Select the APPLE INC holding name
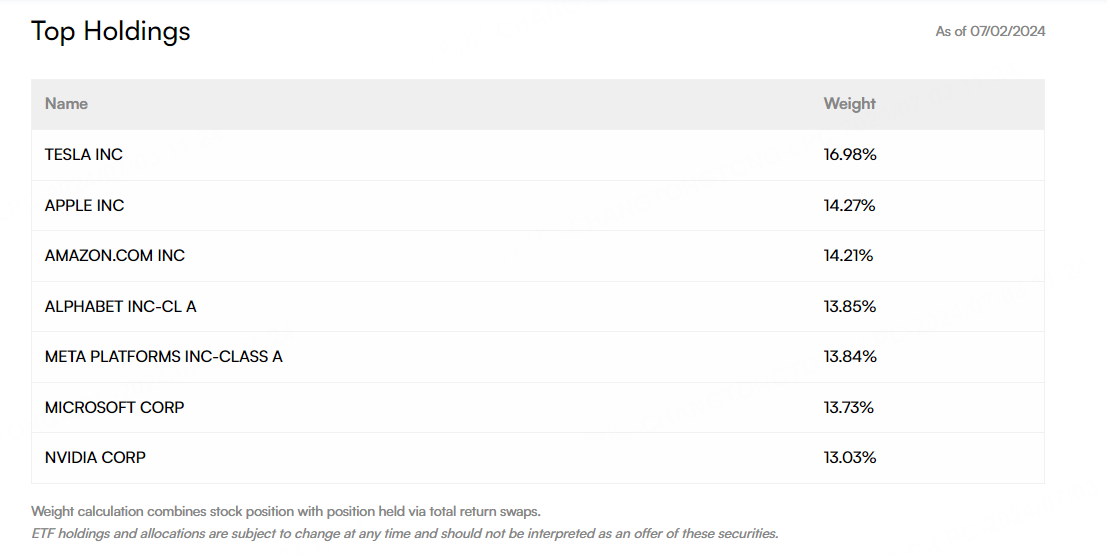 pyautogui.click(x=85, y=206)
